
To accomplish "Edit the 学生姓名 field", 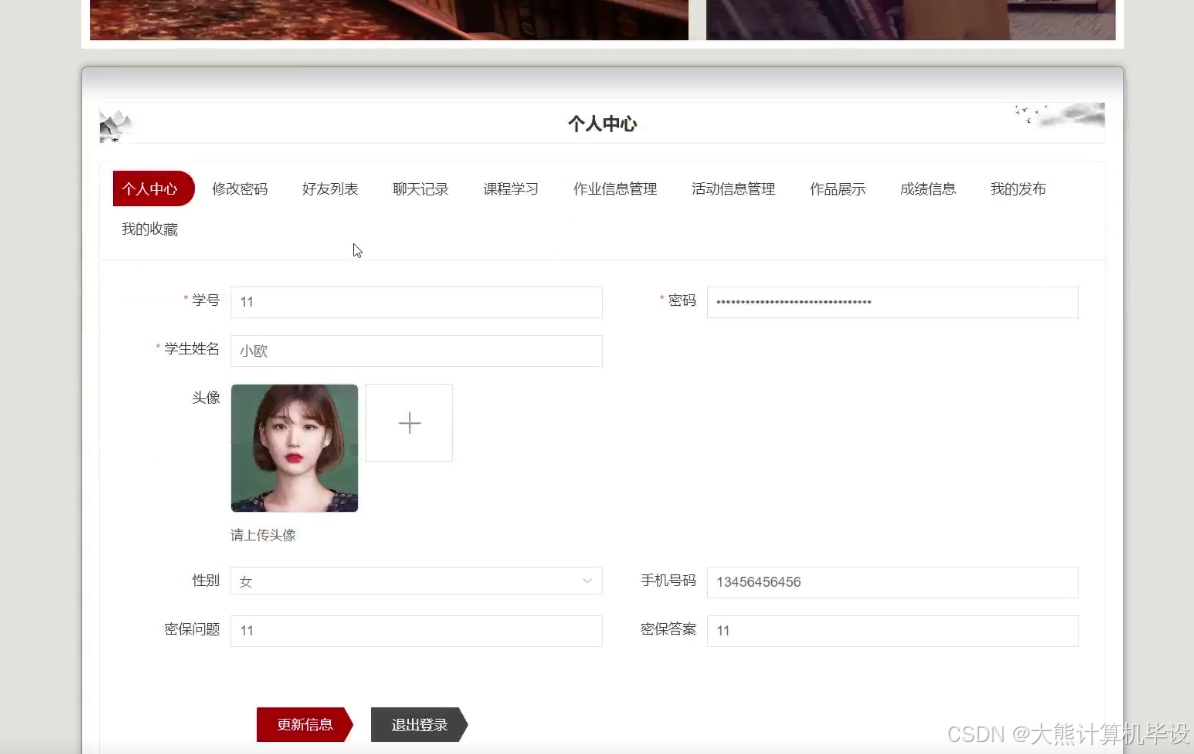I will 417,351.
